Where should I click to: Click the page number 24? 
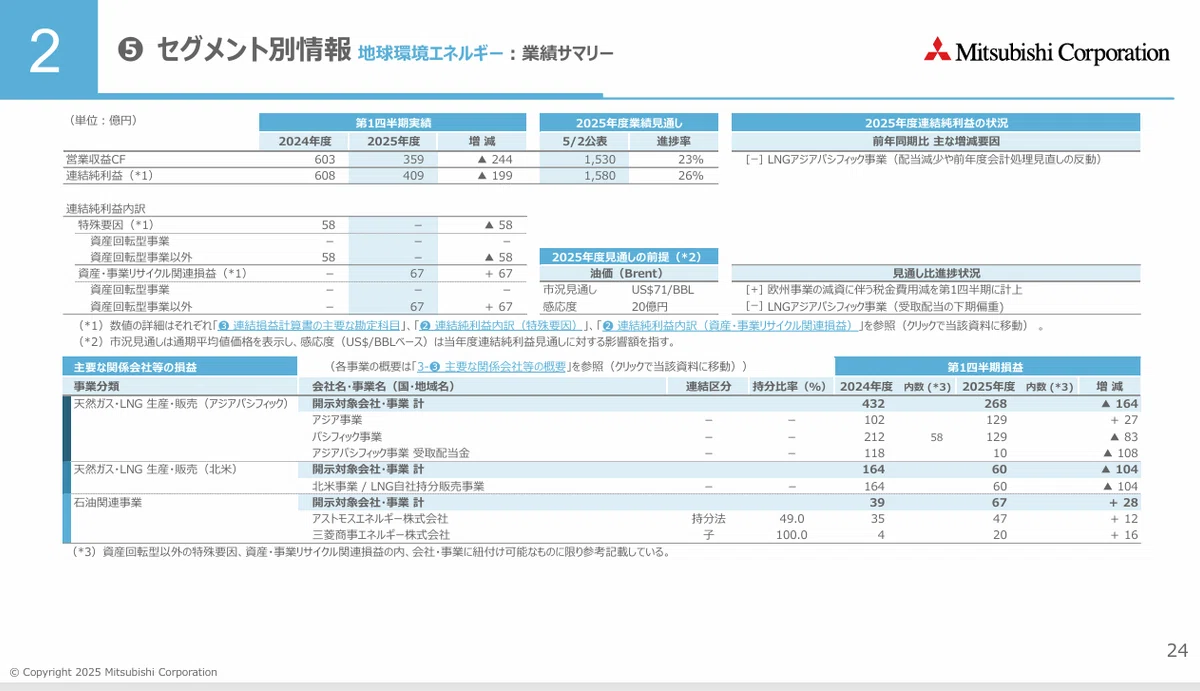coord(1177,651)
